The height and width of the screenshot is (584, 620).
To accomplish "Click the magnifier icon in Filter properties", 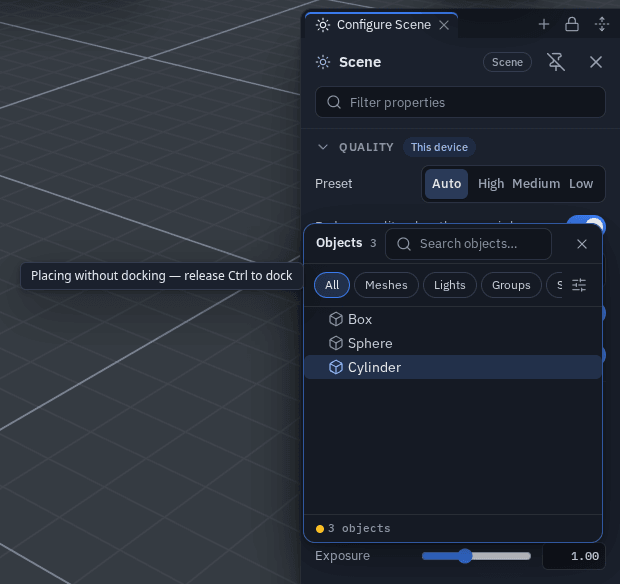I will (x=334, y=102).
